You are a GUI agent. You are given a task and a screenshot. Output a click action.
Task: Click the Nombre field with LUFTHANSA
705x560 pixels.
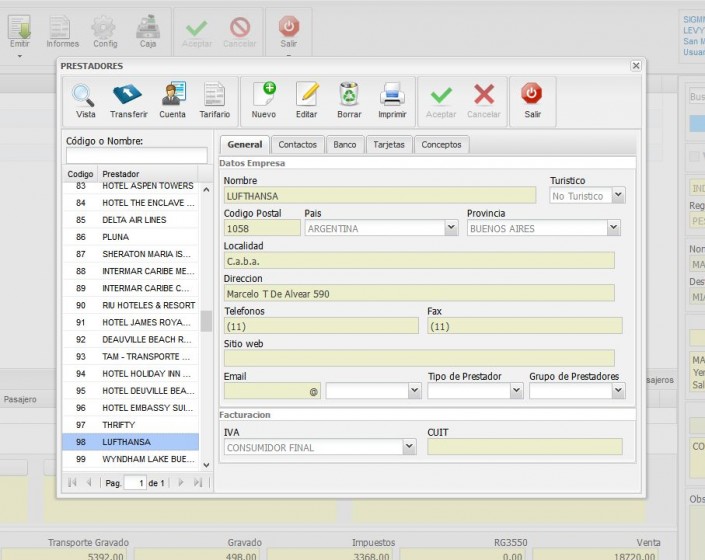tap(380, 196)
